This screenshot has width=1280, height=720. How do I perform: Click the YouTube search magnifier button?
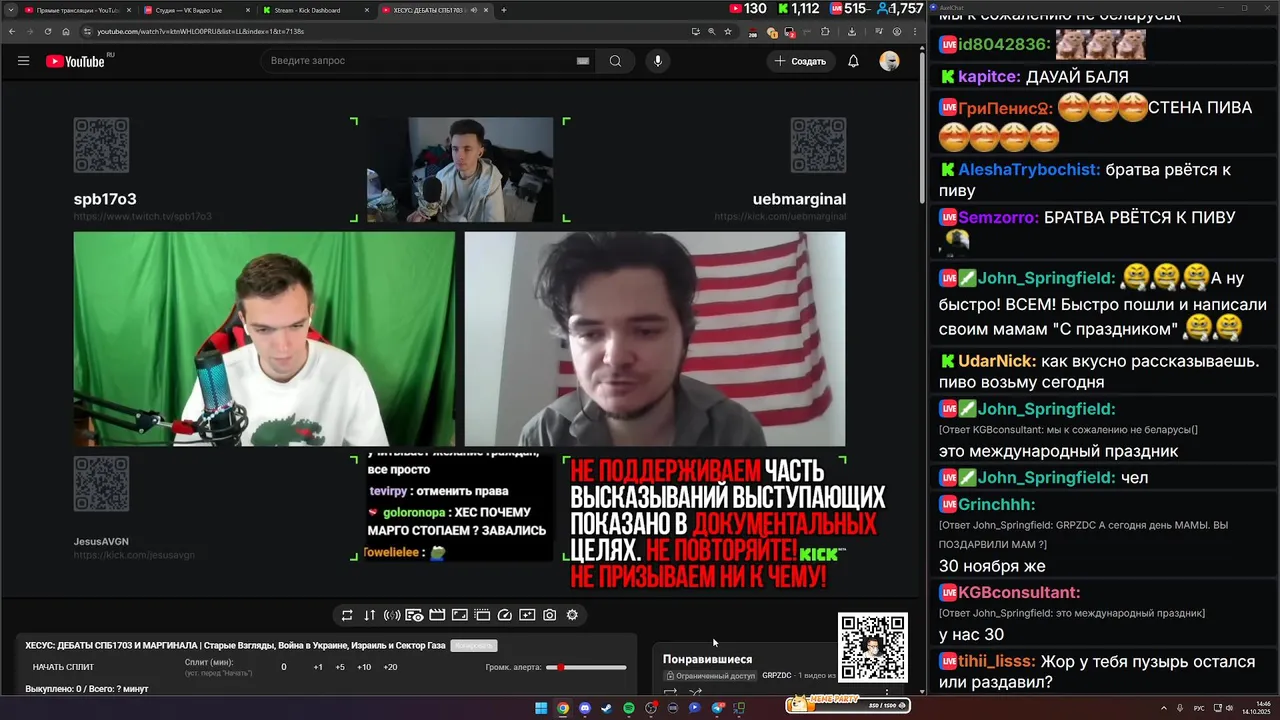(615, 61)
